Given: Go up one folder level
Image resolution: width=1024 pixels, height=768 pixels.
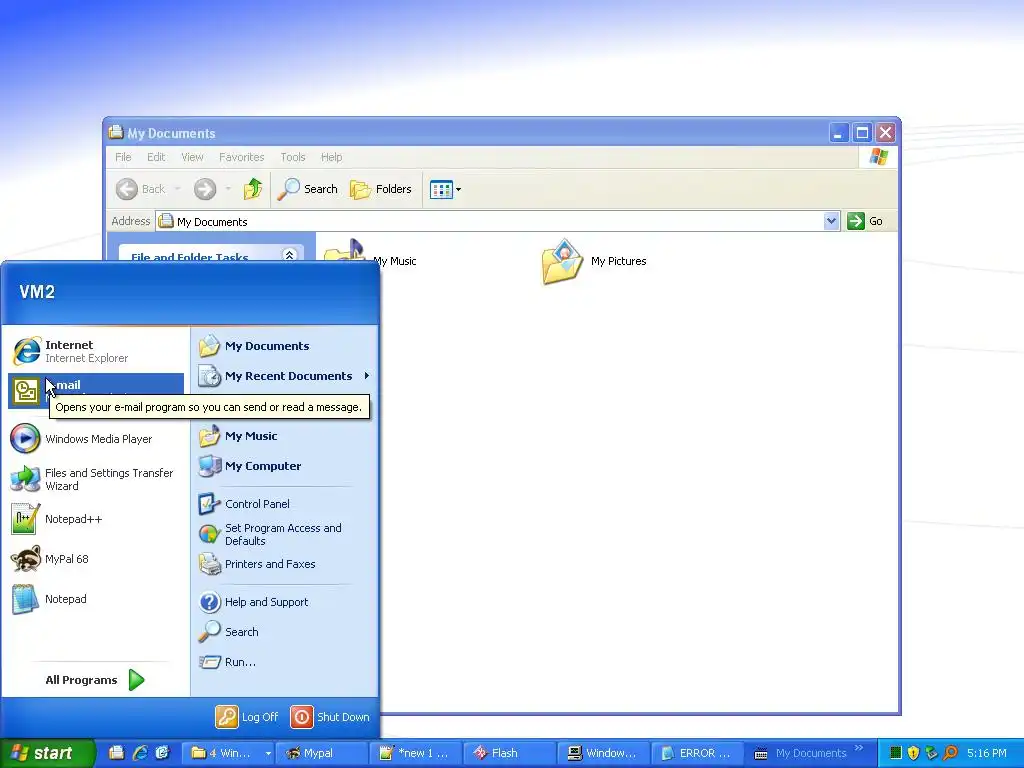Looking at the screenshot, I should (253, 189).
